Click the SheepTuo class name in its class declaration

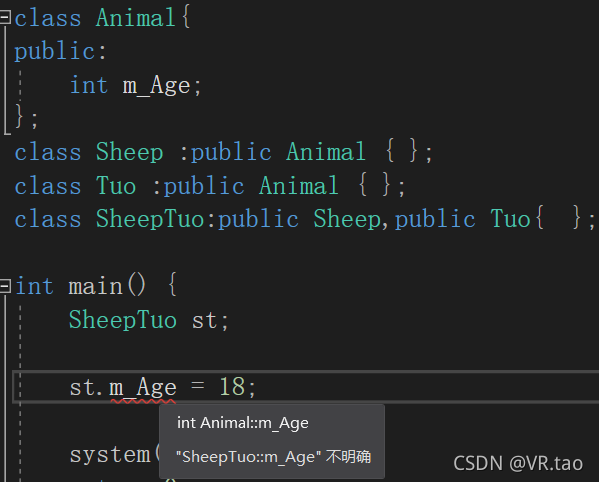tap(150, 220)
